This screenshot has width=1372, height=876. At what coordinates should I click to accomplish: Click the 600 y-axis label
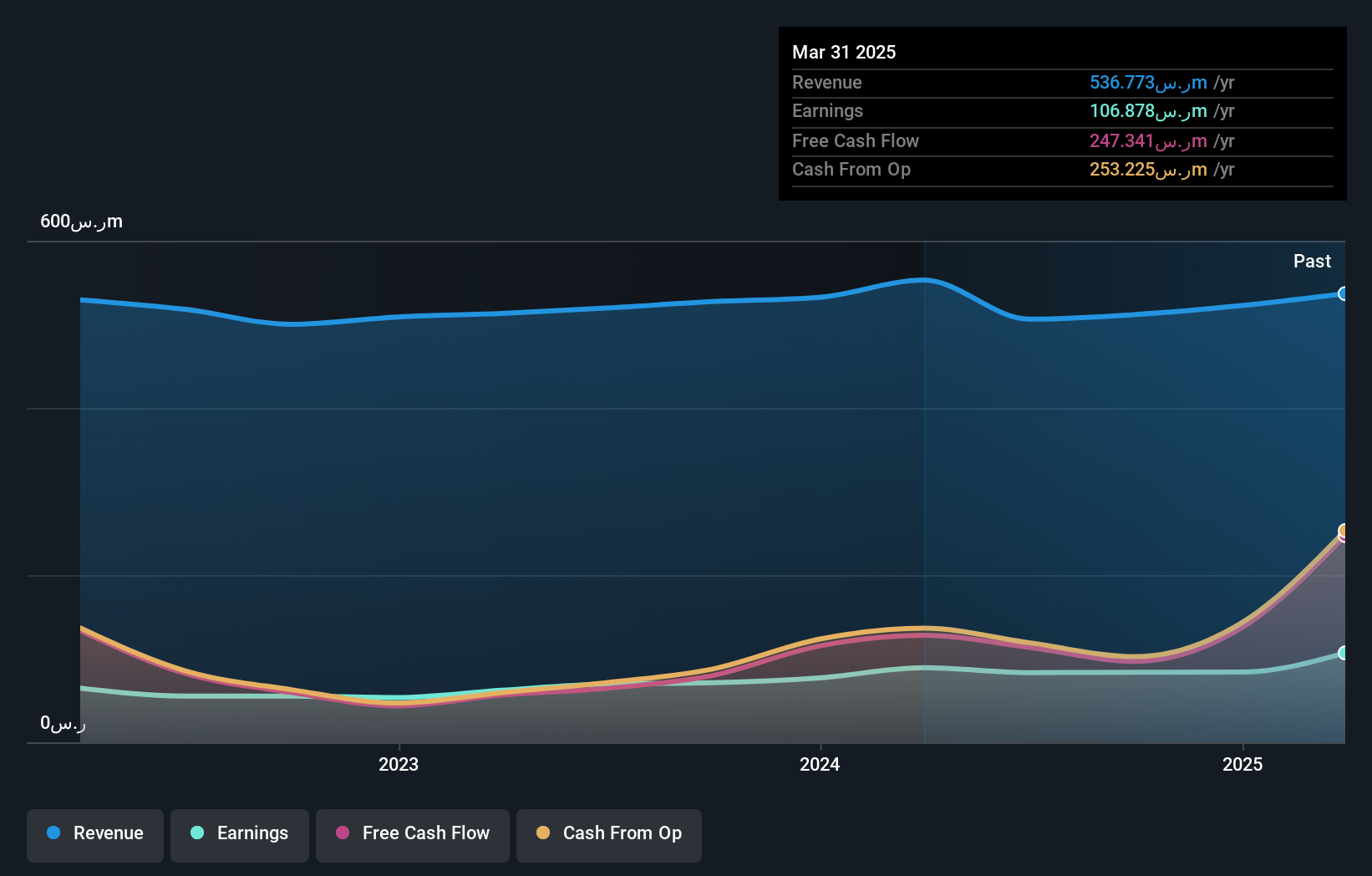[x=81, y=222]
